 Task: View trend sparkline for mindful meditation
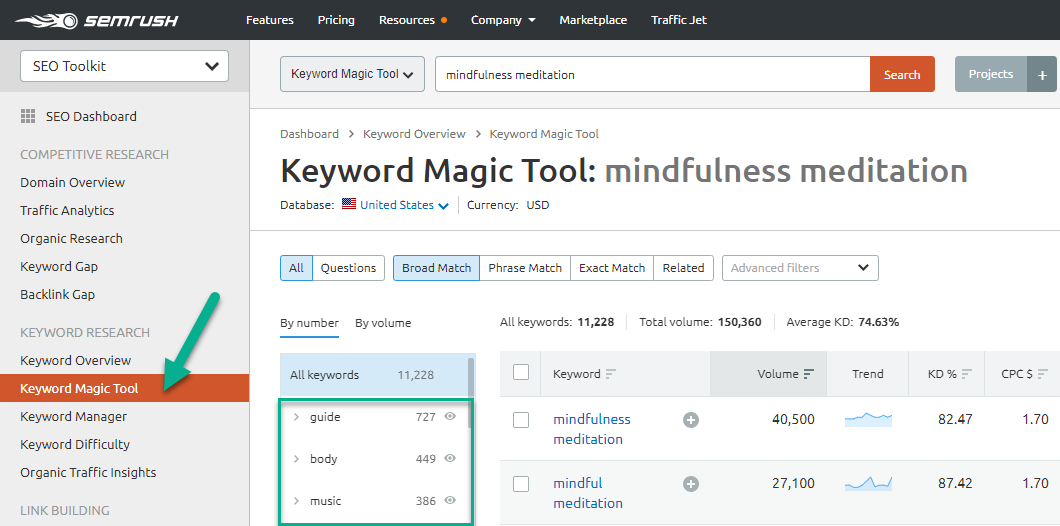tap(868, 483)
